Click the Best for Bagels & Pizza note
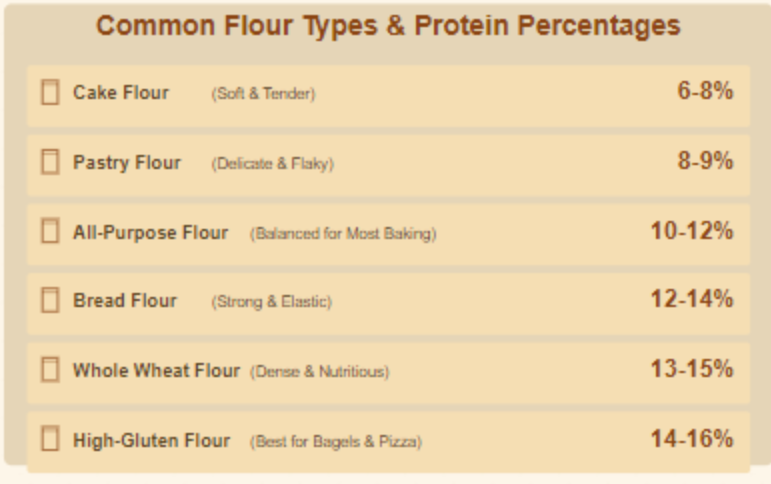 (x=336, y=442)
